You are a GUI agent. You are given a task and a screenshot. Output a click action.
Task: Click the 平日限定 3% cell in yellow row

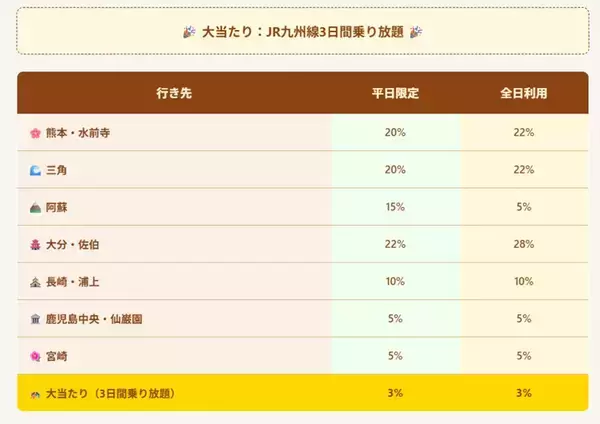pyautogui.click(x=394, y=393)
